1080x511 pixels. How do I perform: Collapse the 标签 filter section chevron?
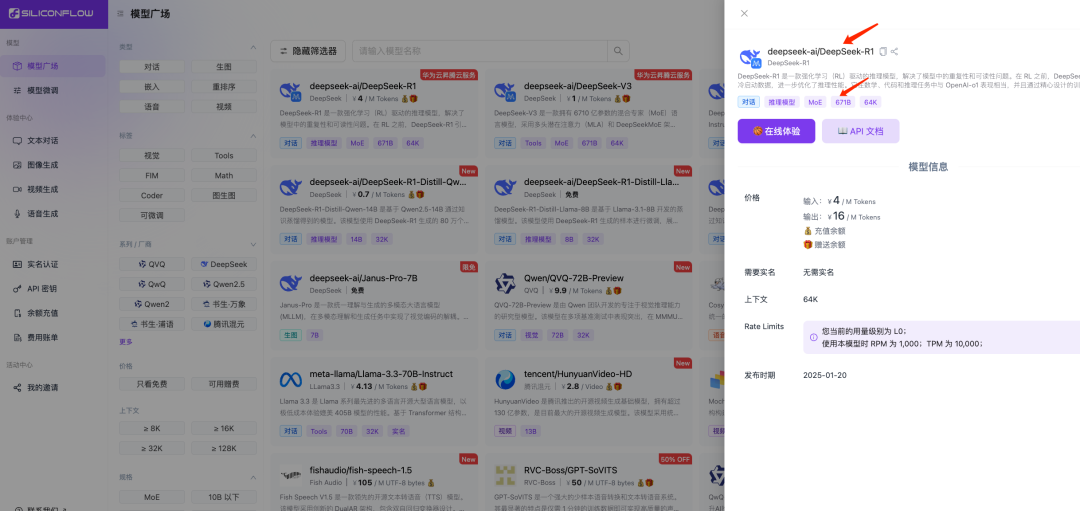[x=253, y=136]
